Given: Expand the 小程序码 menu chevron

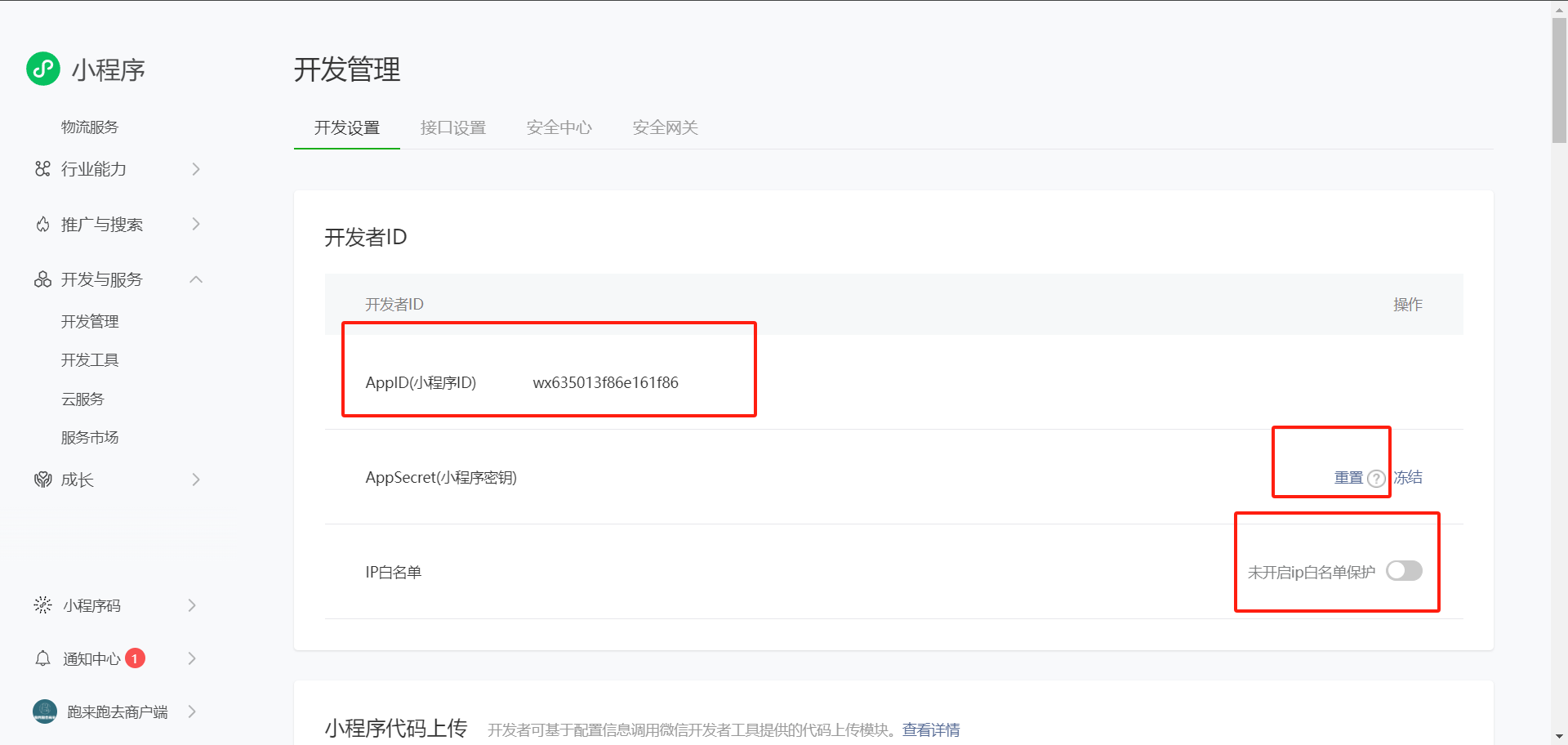Looking at the screenshot, I should [x=193, y=605].
